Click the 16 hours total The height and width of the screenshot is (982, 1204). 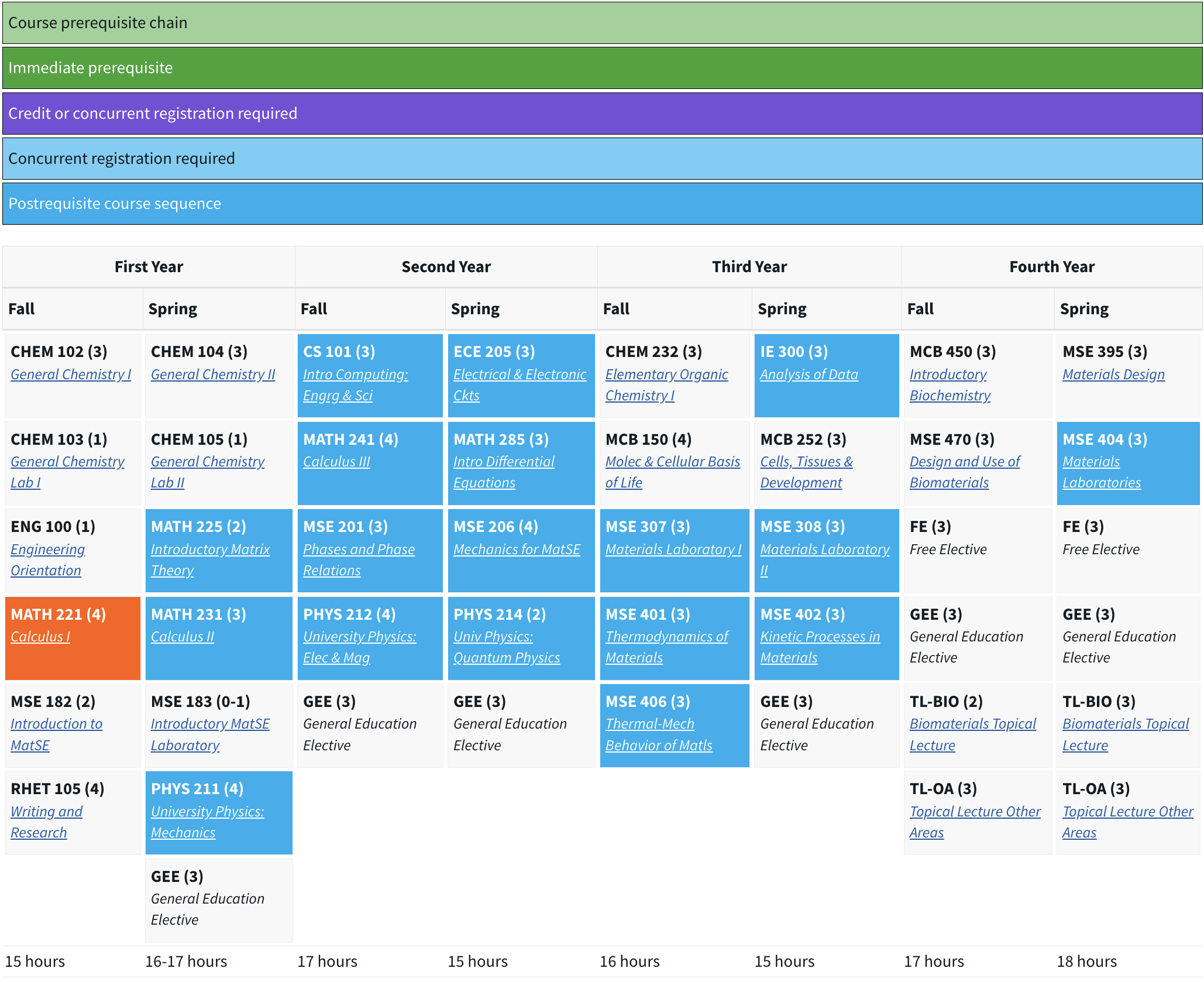coord(629,962)
